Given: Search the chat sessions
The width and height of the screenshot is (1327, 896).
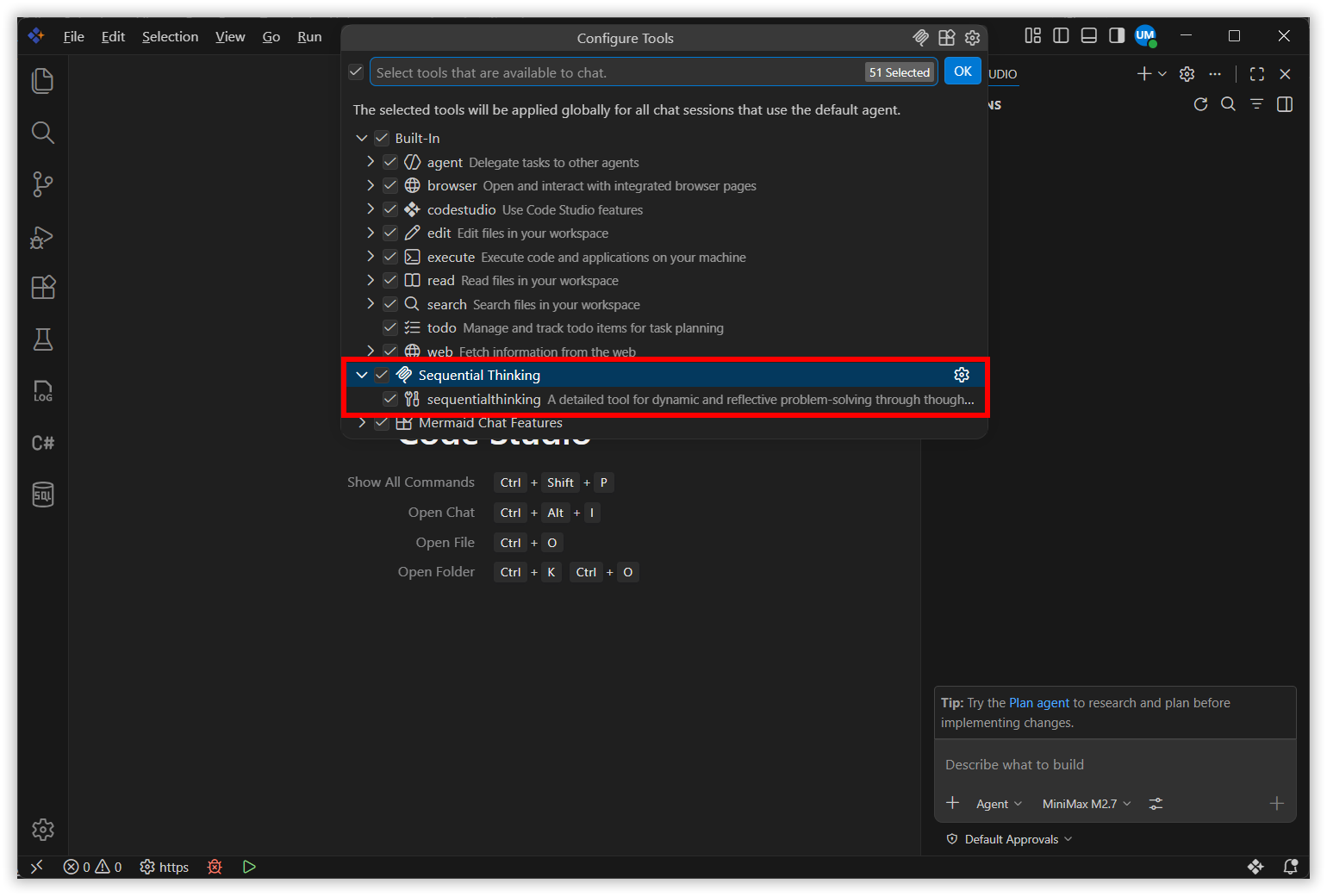Looking at the screenshot, I should pos(1229,104).
